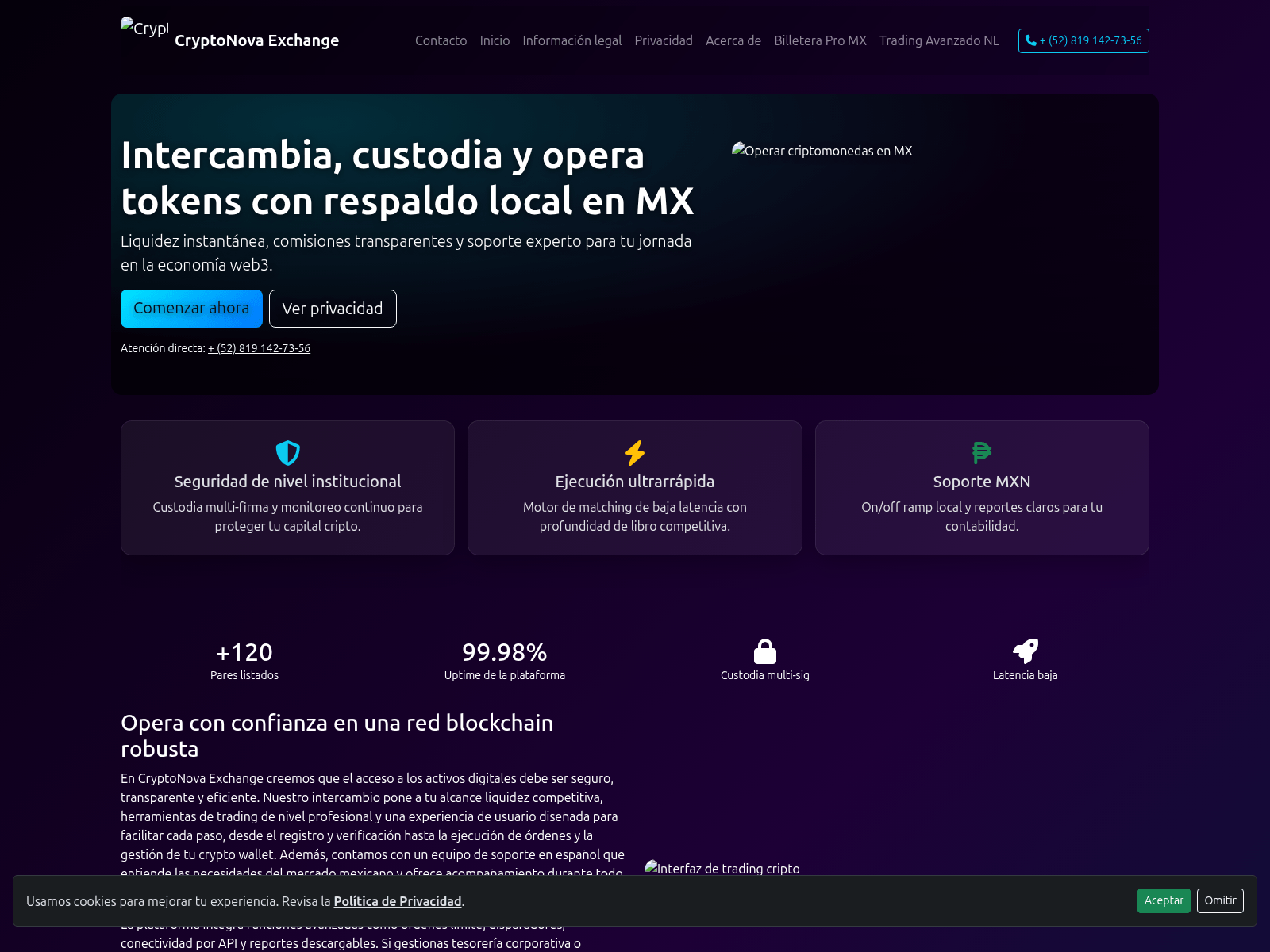The image size is (1270, 952).
Task: Go to the Contacto page
Action: tap(441, 40)
